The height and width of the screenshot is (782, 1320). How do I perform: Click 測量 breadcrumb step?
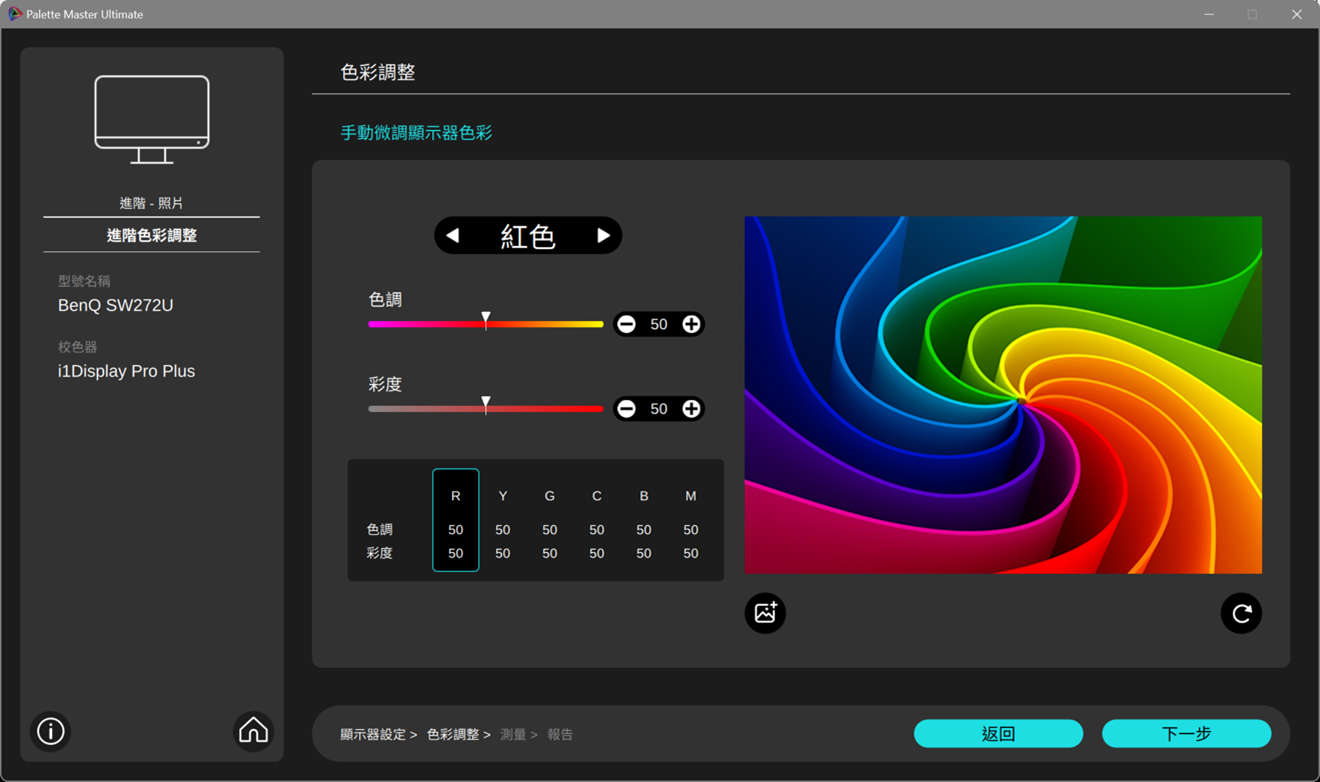[x=513, y=734]
